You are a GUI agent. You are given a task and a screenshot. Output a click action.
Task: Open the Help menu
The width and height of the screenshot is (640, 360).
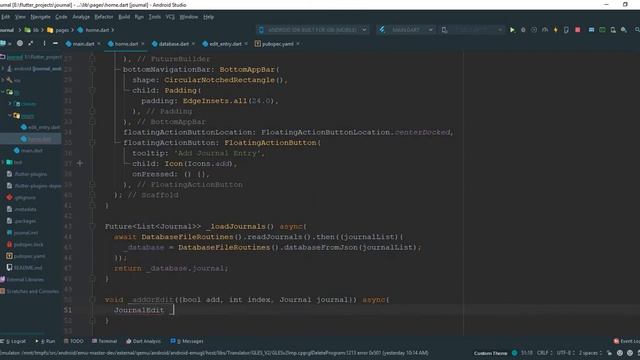click(x=209, y=17)
